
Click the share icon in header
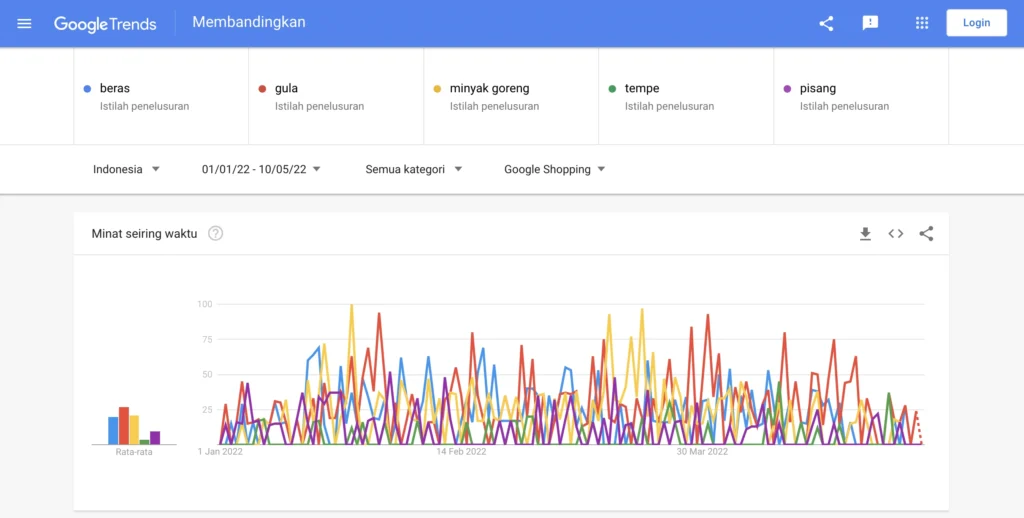point(826,24)
